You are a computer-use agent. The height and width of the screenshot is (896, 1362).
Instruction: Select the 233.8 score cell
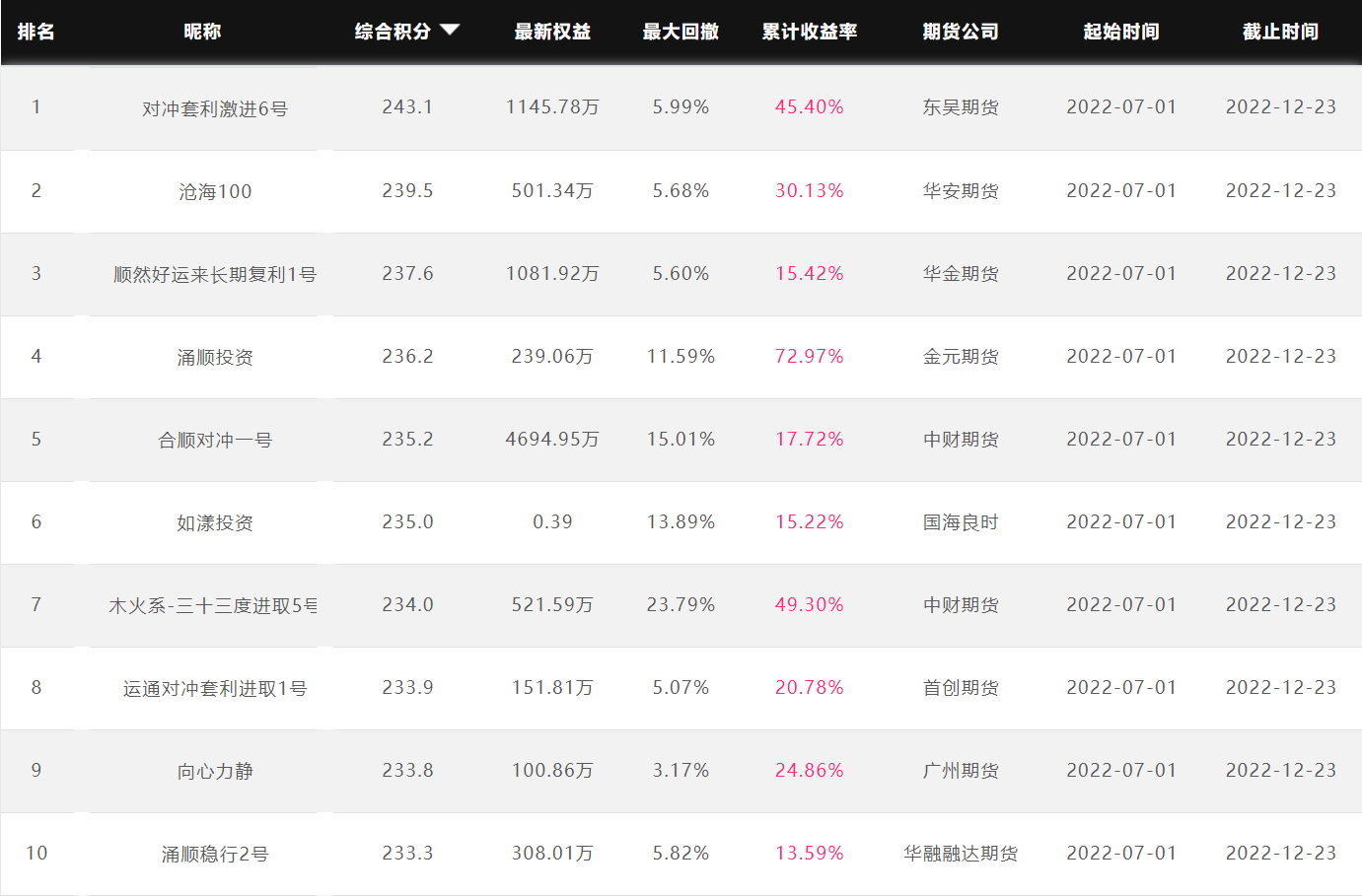(407, 770)
